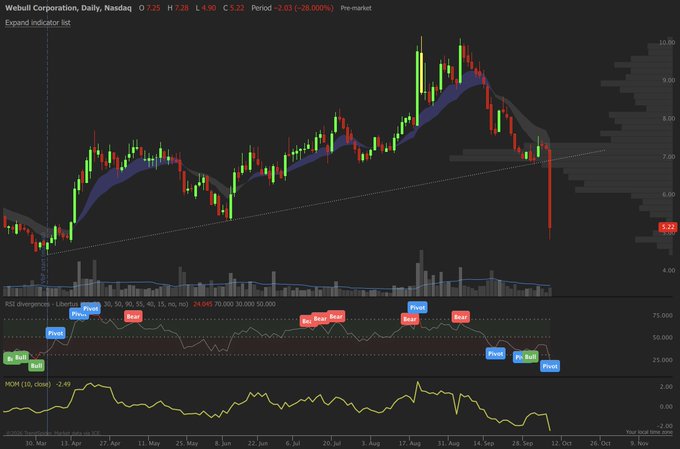Image resolution: width=680 pixels, height=449 pixels.
Task: Click the green Bull marker near 28. Sep
Action: pos(530,357)
